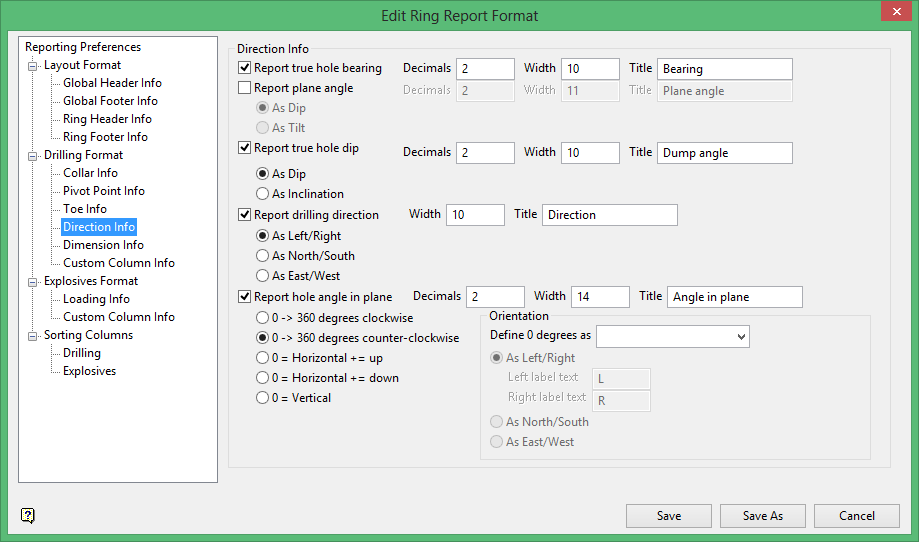Go to Global Header Info settings
This screenshot has width=919, height=542.
tap(112, 83)
